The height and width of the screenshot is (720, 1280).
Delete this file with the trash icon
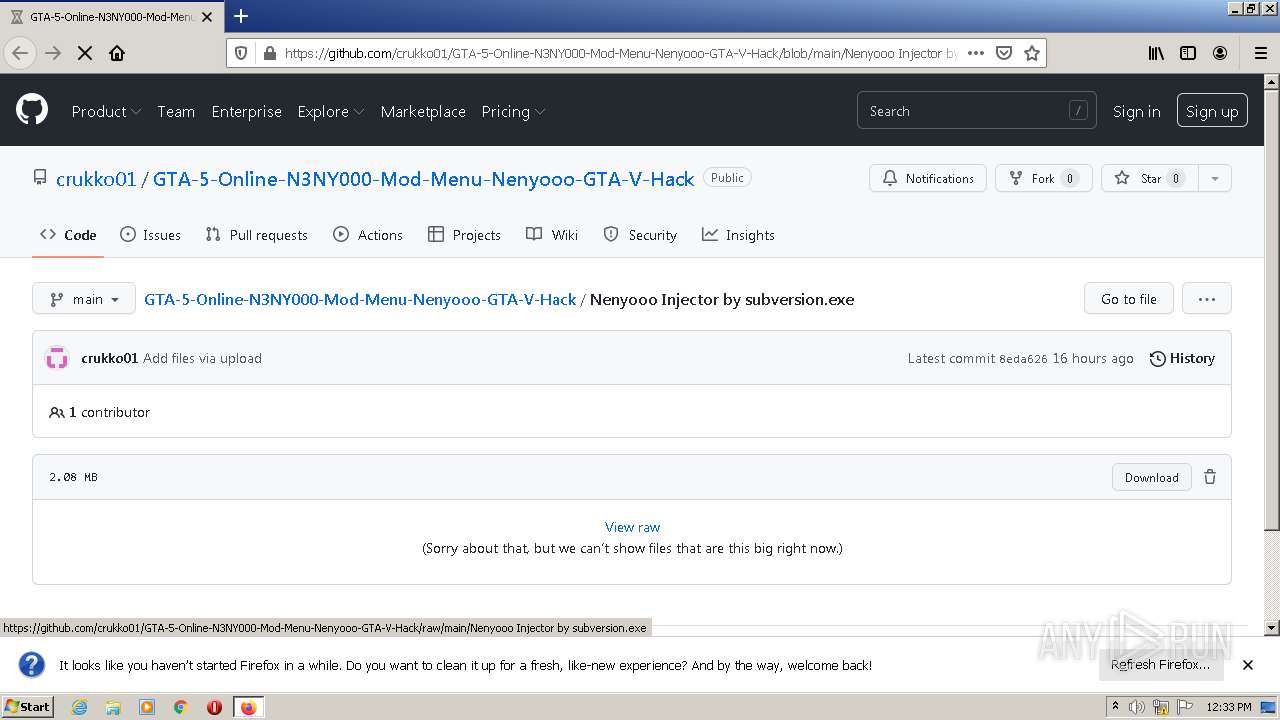1210,477
